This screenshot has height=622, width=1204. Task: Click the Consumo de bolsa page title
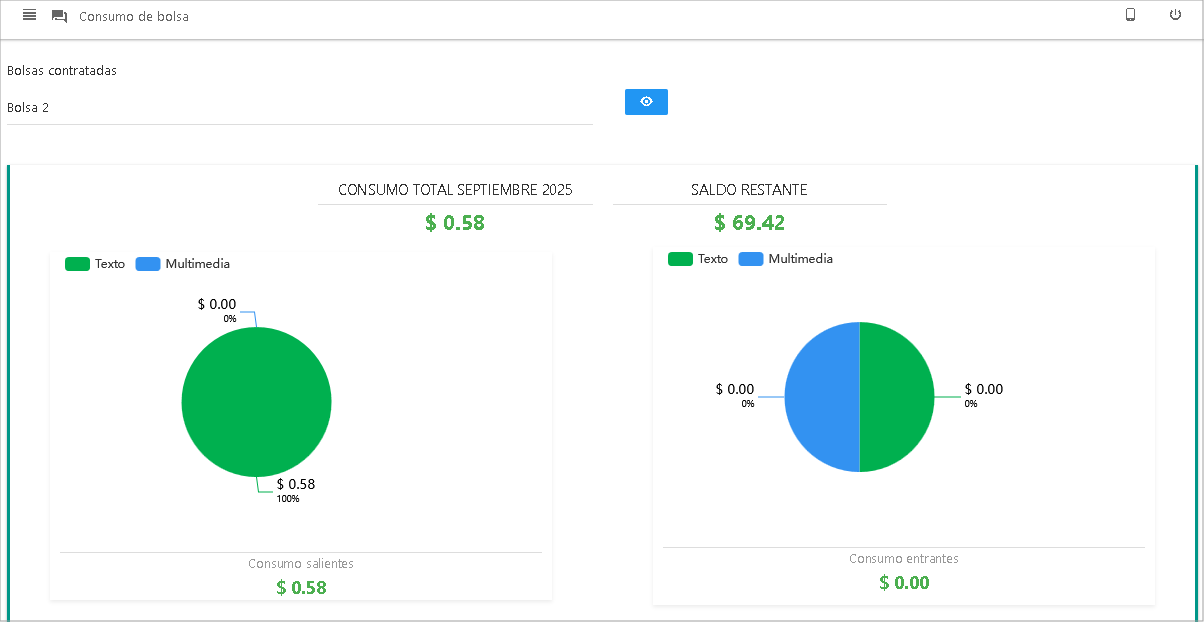click(133, 17)
